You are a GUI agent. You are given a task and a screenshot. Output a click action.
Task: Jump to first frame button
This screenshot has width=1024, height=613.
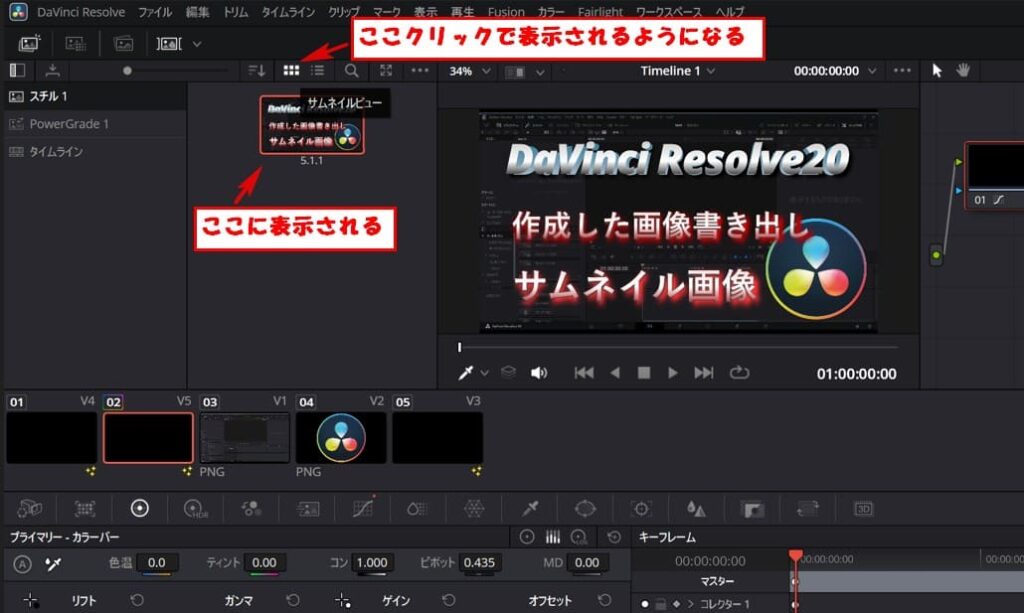pyautogui.click(x=584, y=373)
